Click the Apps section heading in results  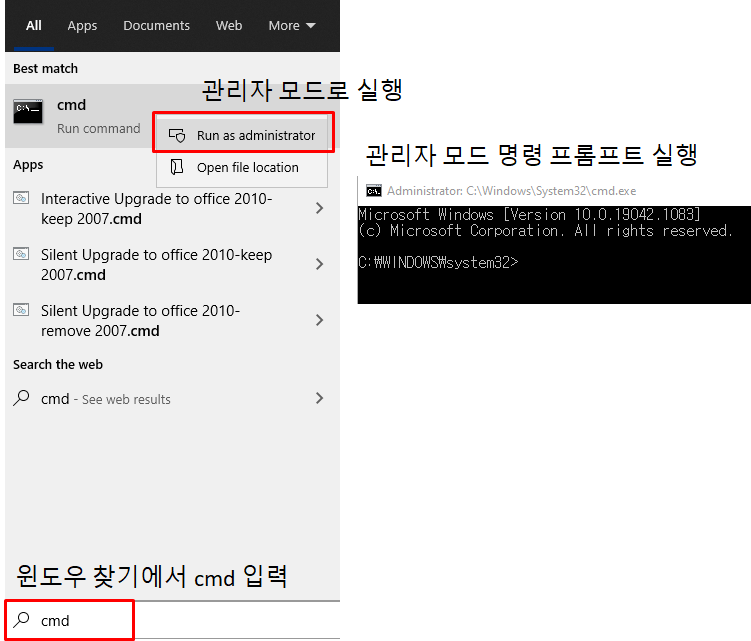pyautogui.click(x=28, y=165)
